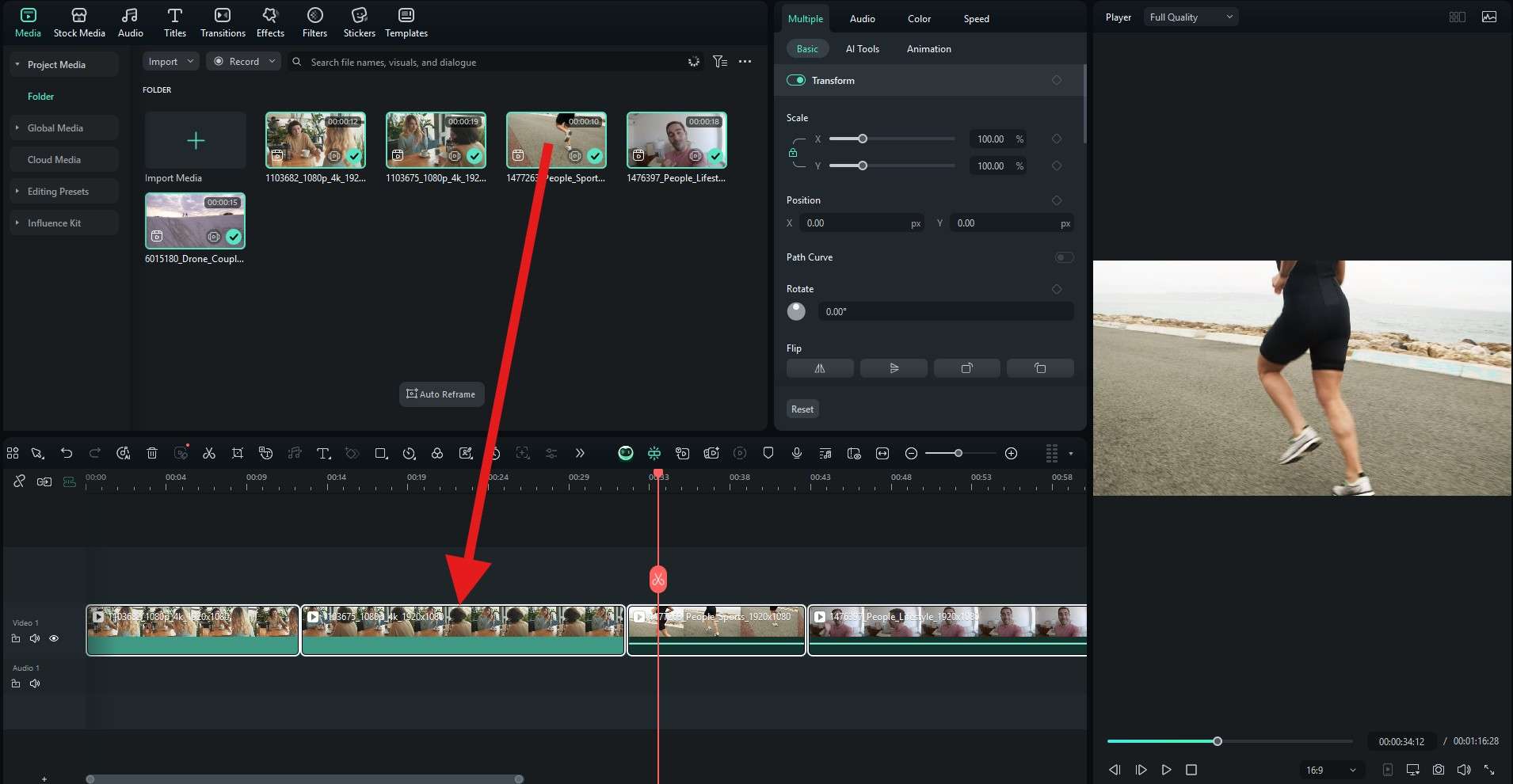
Task: Open the Speed tab
Action: click(975, 18)
